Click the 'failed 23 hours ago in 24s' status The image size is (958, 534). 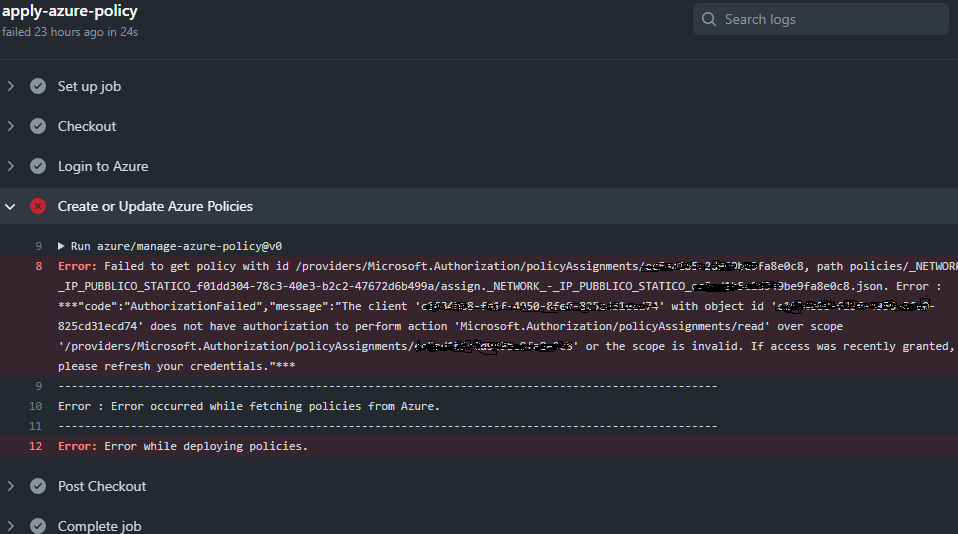70,32
